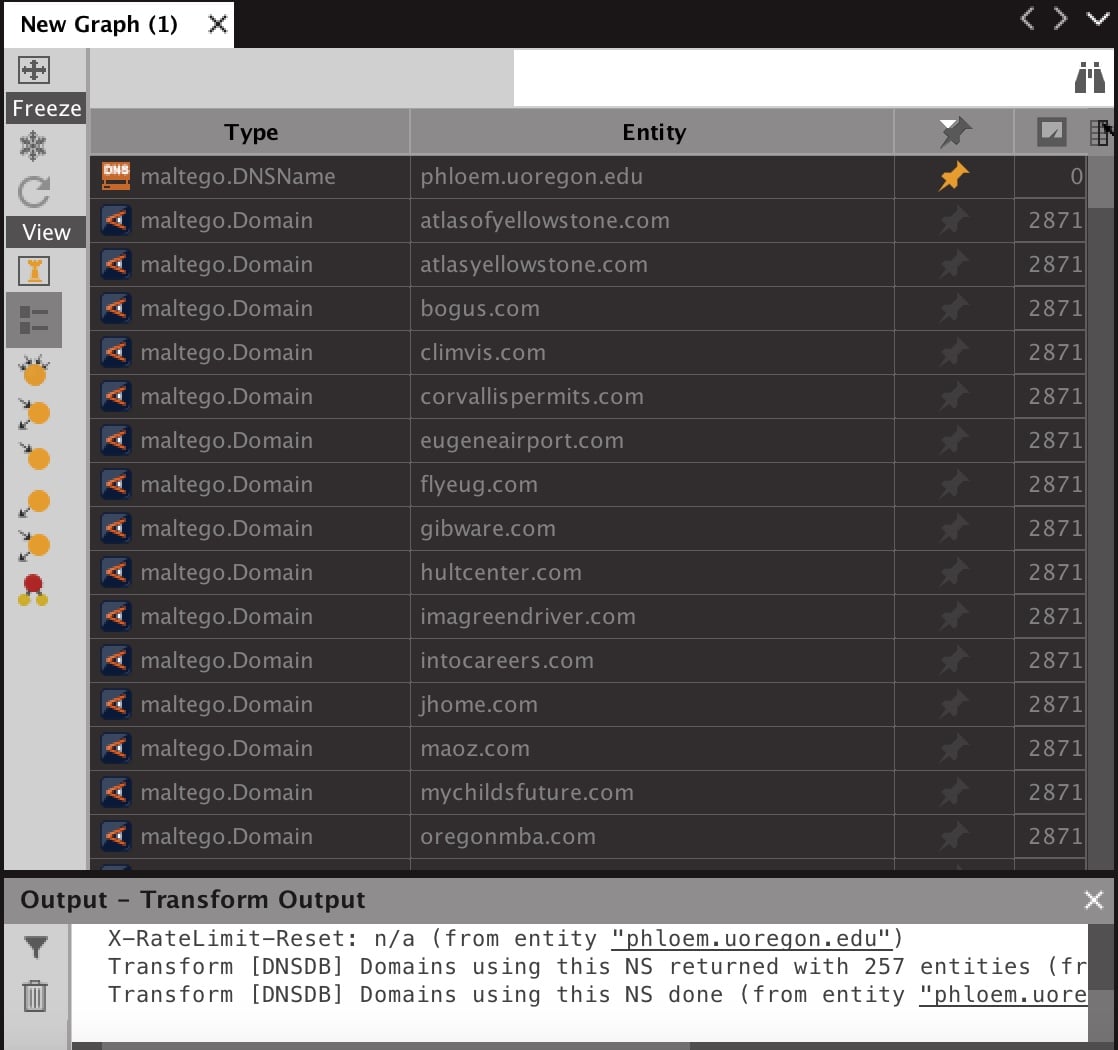Select the atlasyellowstone.com entity cell
Image resolution: width=1118 pixels, height=1050 pixels.
[652, 264]
